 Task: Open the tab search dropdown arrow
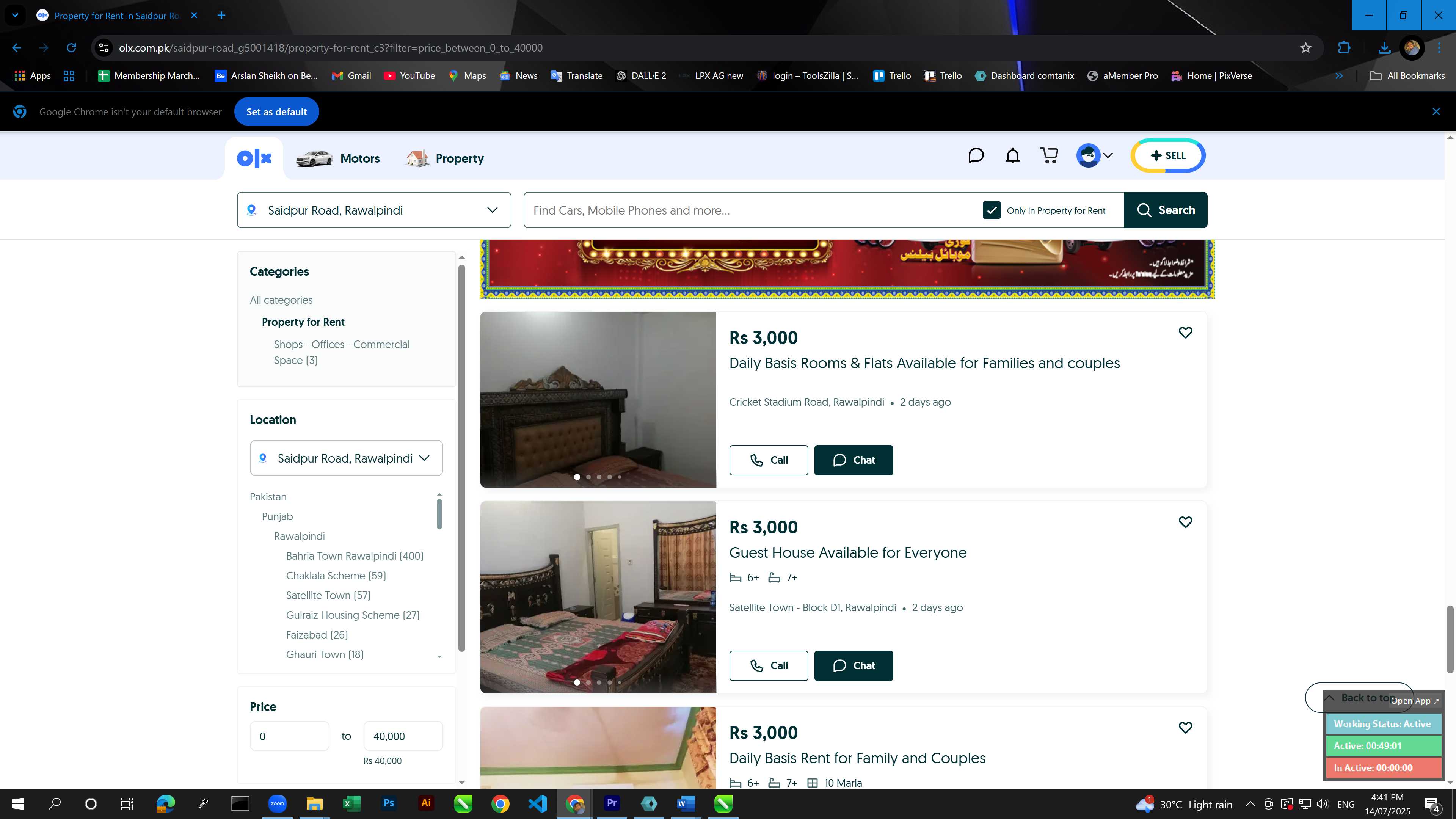[15, 15]
